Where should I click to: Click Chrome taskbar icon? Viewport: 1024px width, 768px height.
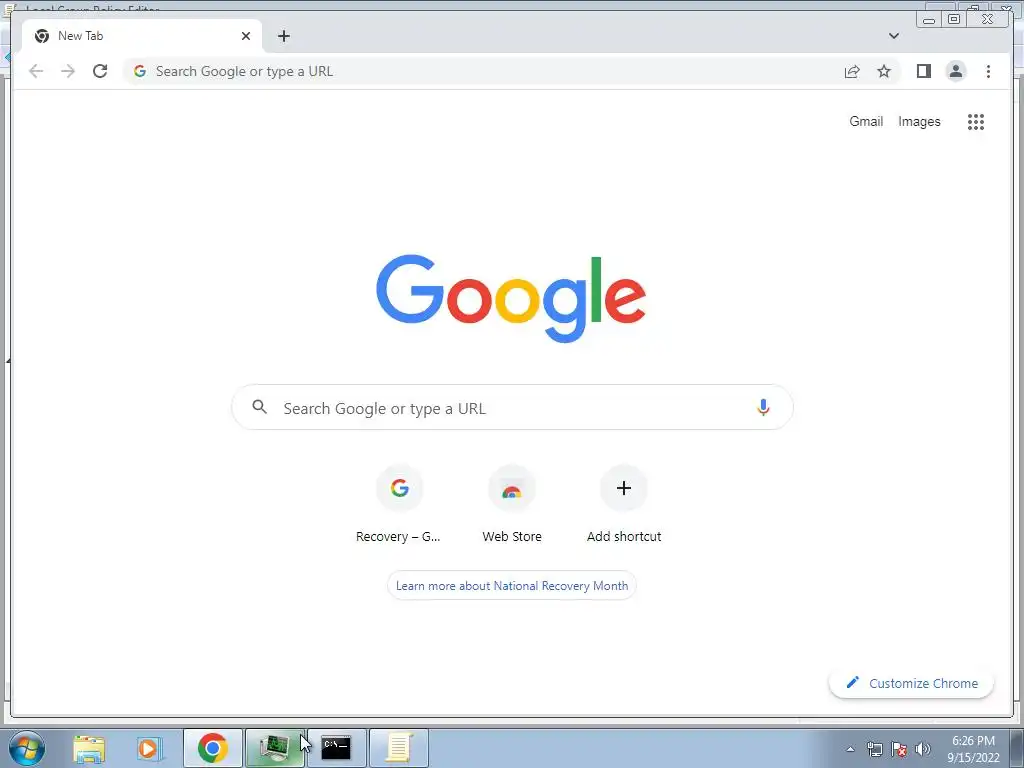tap(213, 748)
